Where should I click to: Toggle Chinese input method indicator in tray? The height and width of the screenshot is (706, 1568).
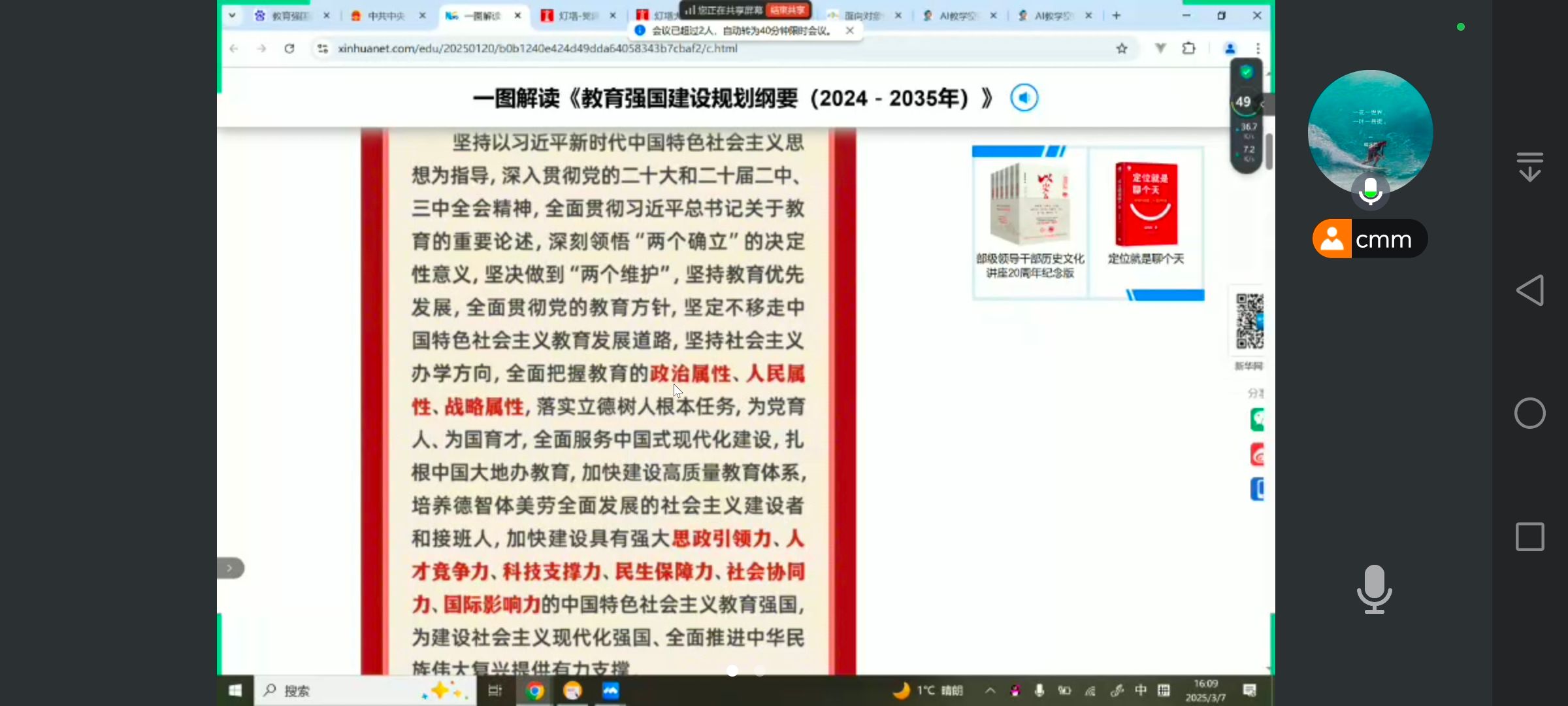(1141, 690)
